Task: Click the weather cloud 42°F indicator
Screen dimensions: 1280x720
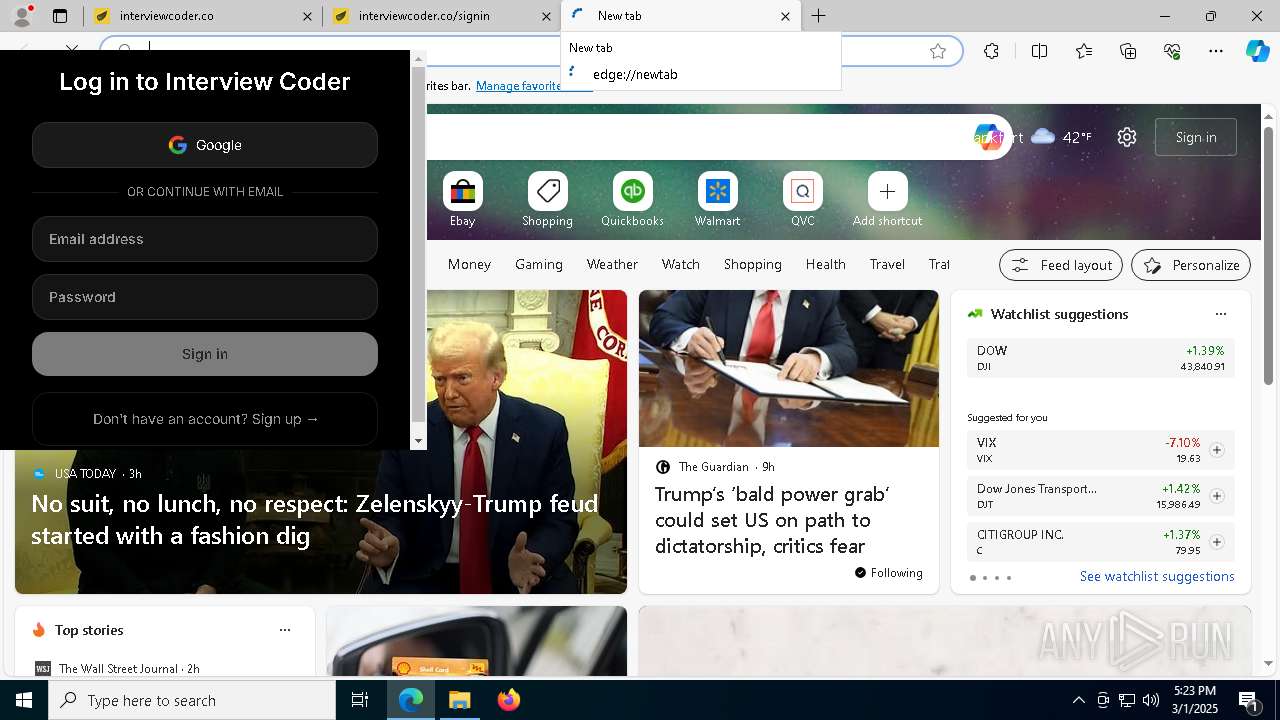Action: [1061, 137]
